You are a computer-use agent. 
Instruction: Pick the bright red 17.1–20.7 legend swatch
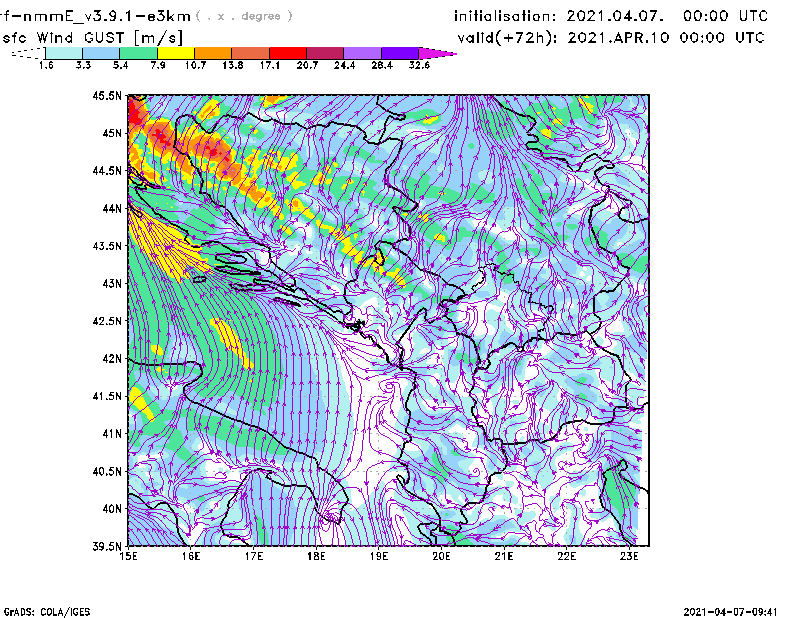288,53
